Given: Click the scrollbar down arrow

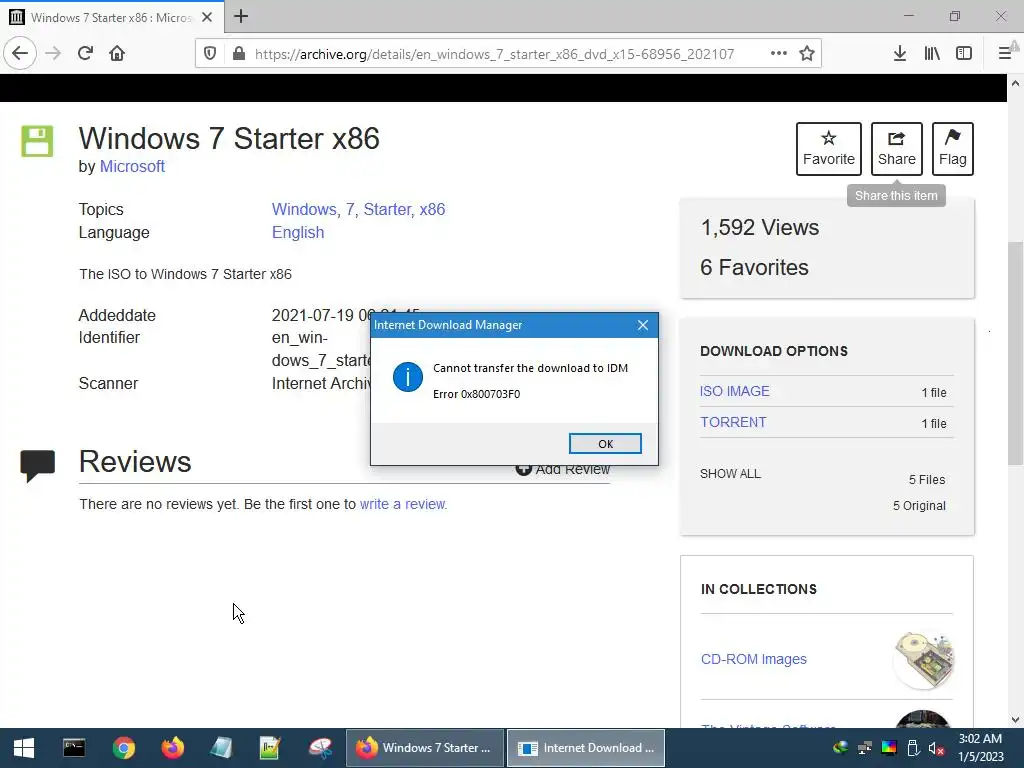Looking at the screenshot, I should point(1015,720).
